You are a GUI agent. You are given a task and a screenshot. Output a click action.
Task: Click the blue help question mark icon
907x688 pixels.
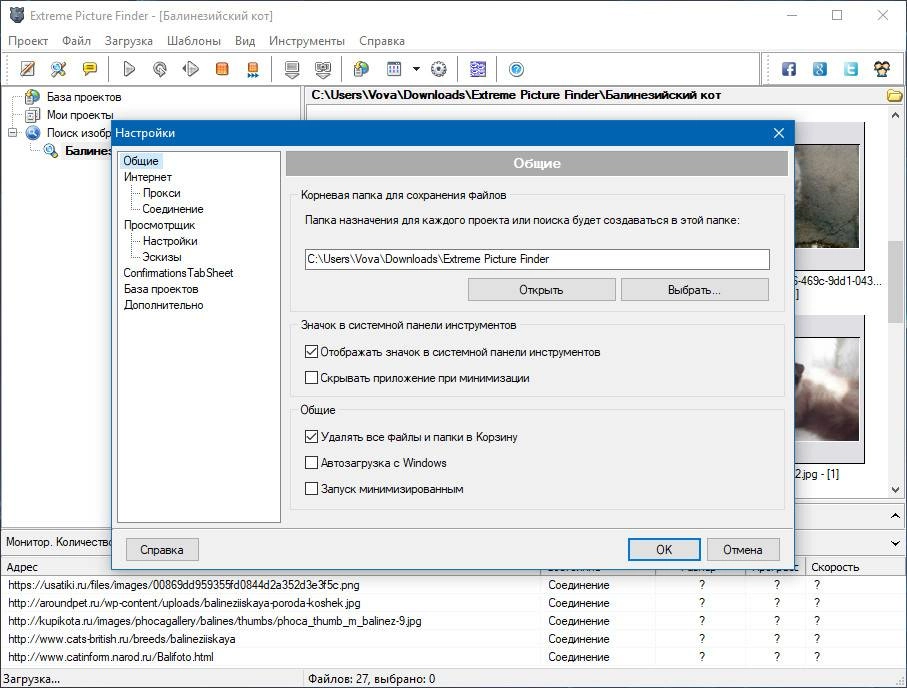(517, 69)
